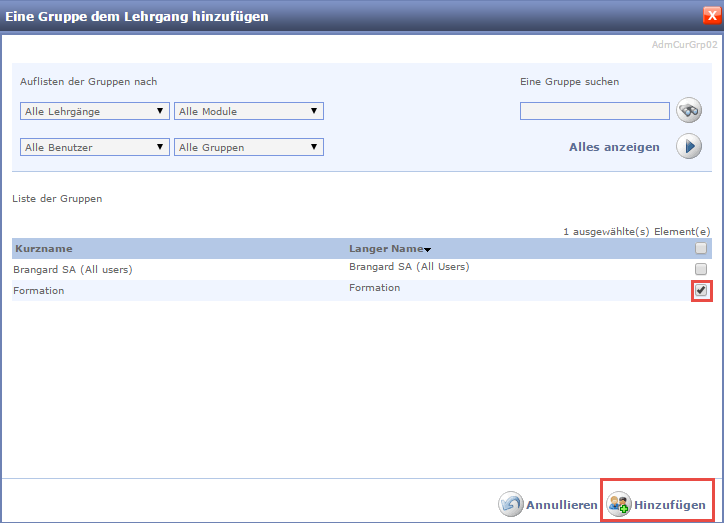724x523 pixels.
Task: Open the Alle Lehrgänge dropdown
Action: tap(94, 111)
